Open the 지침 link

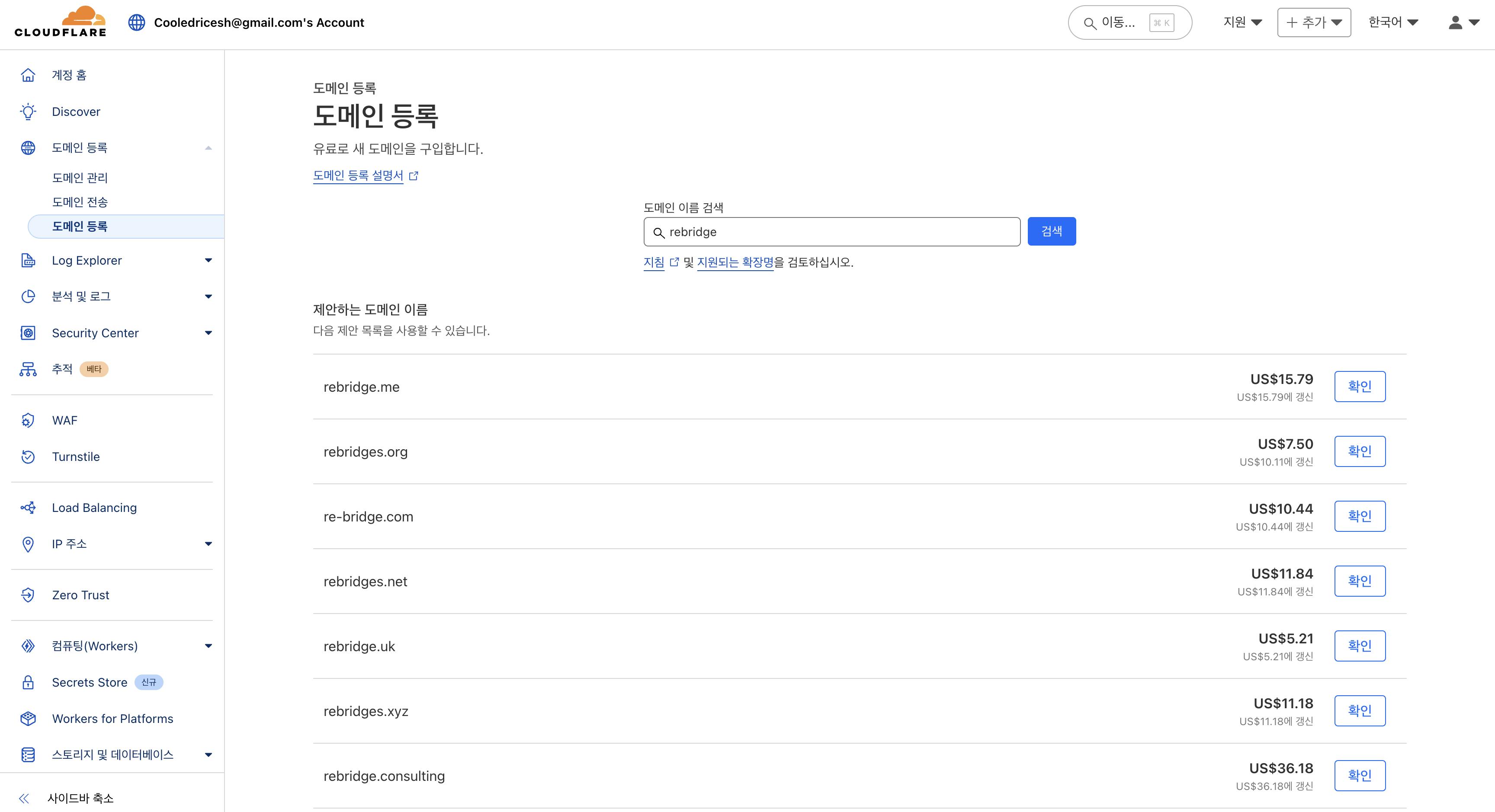click(654, 262)
